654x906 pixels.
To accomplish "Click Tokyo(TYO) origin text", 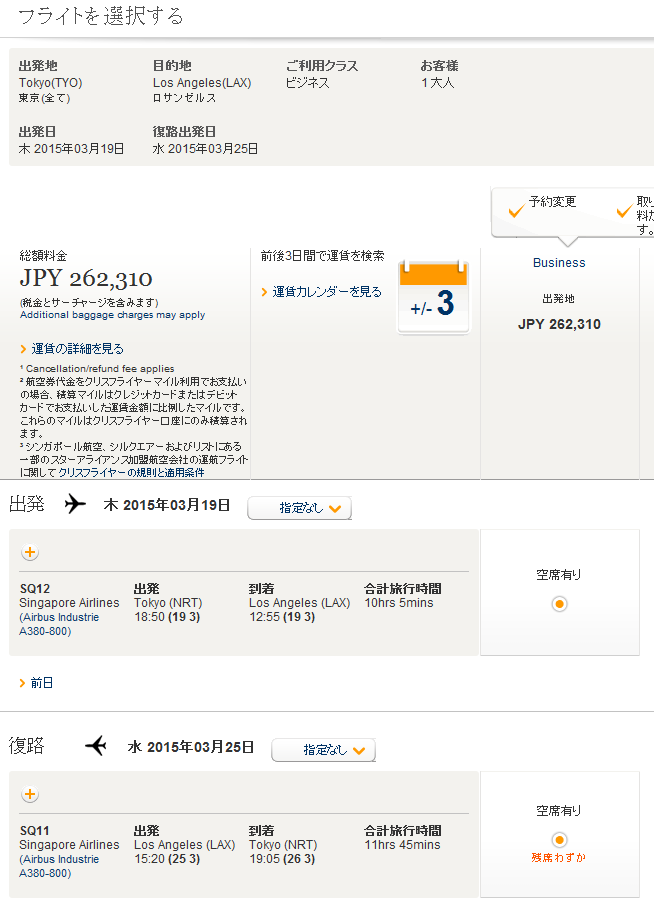I will click(x=51, y=83).
